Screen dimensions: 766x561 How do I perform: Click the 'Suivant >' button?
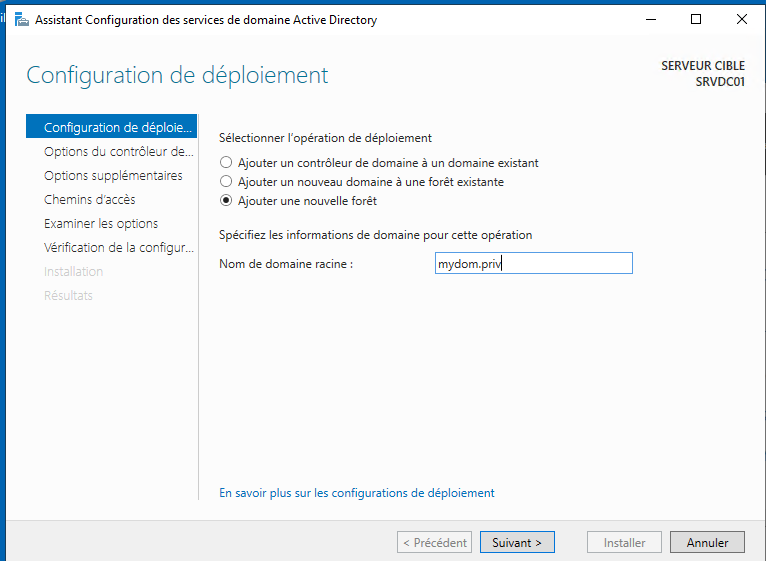coord(517,542)
